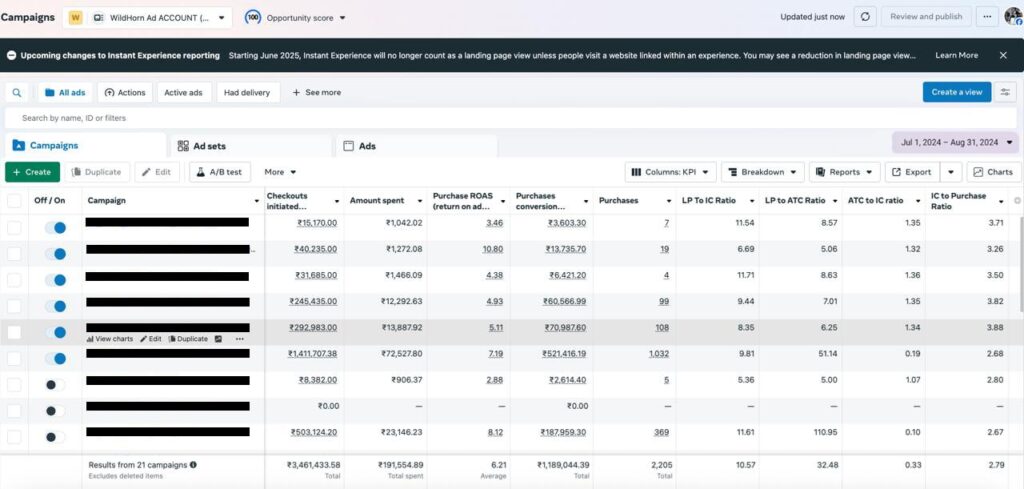Click the search magnifier icon
1024x489 pixels.
tap(17, 92)
